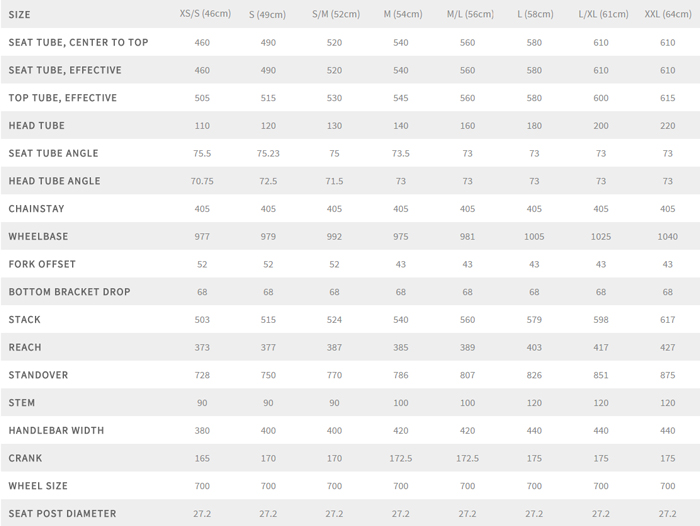Screen dimensions: 700x526
Task: Click the XXL (64cm) column header
Action: 667,15
